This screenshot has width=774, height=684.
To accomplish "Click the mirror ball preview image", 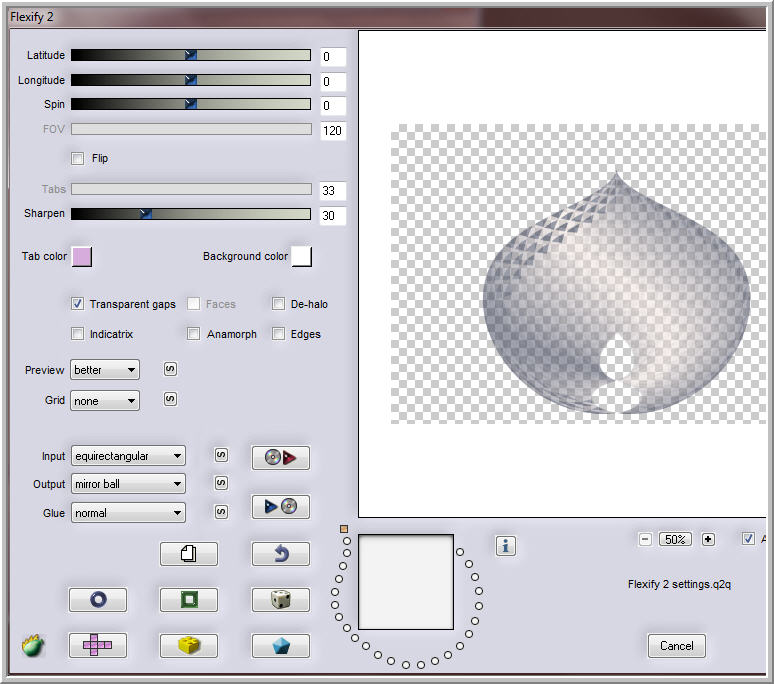I will 617,294.
